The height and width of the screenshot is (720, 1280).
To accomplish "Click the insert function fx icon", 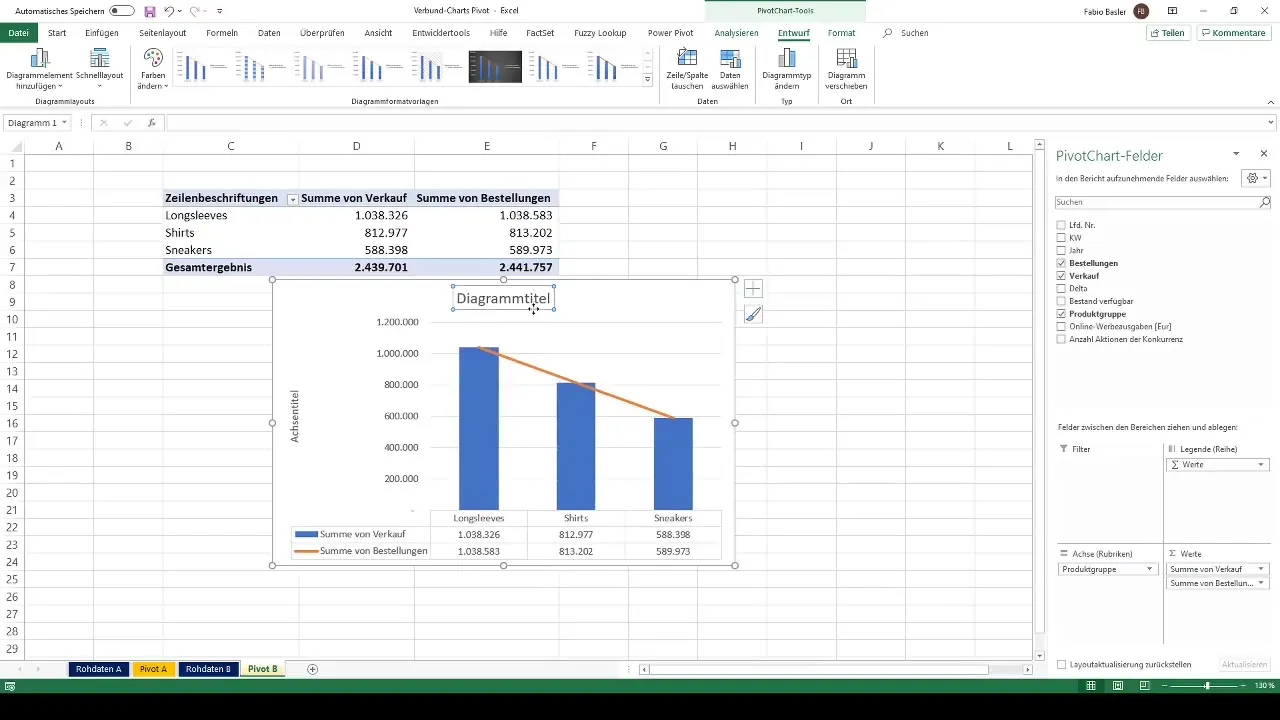I will point(152,123).
